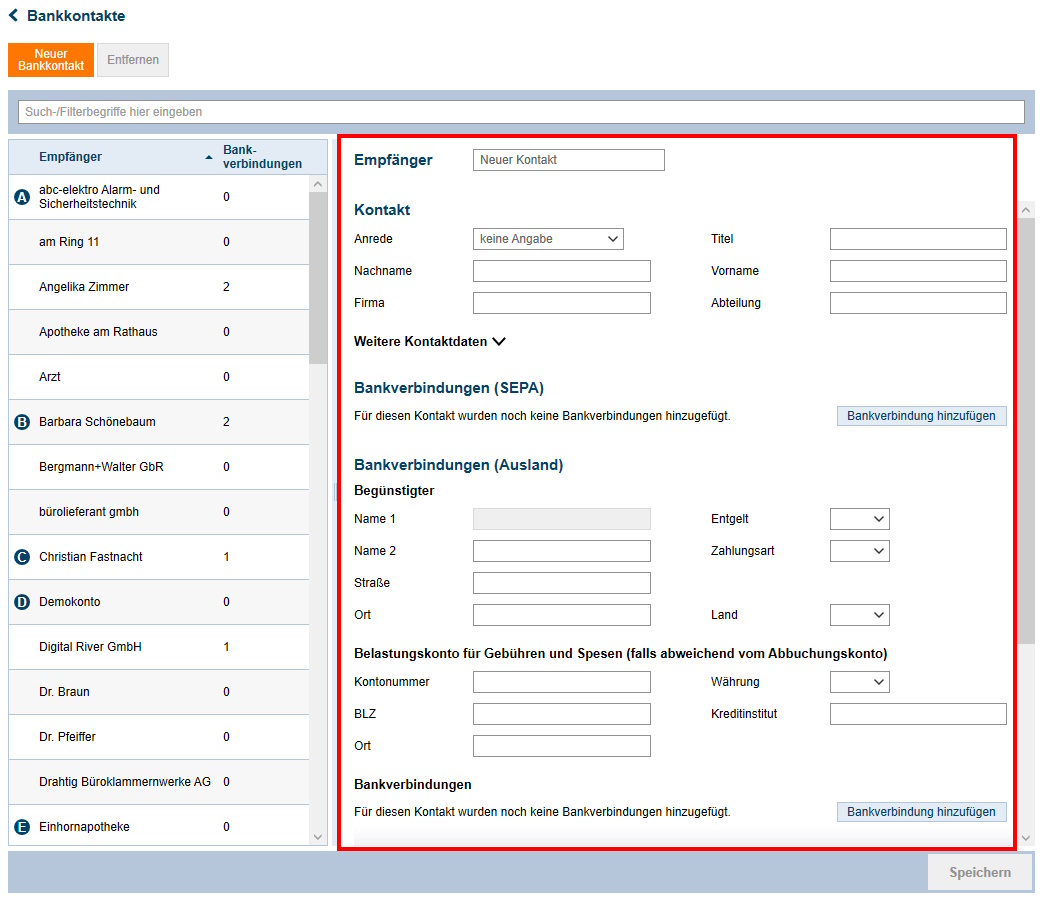Click Neuer Bankkontakt button
The width and height of the screenshot is (1040, 897).
click(51, 60)
